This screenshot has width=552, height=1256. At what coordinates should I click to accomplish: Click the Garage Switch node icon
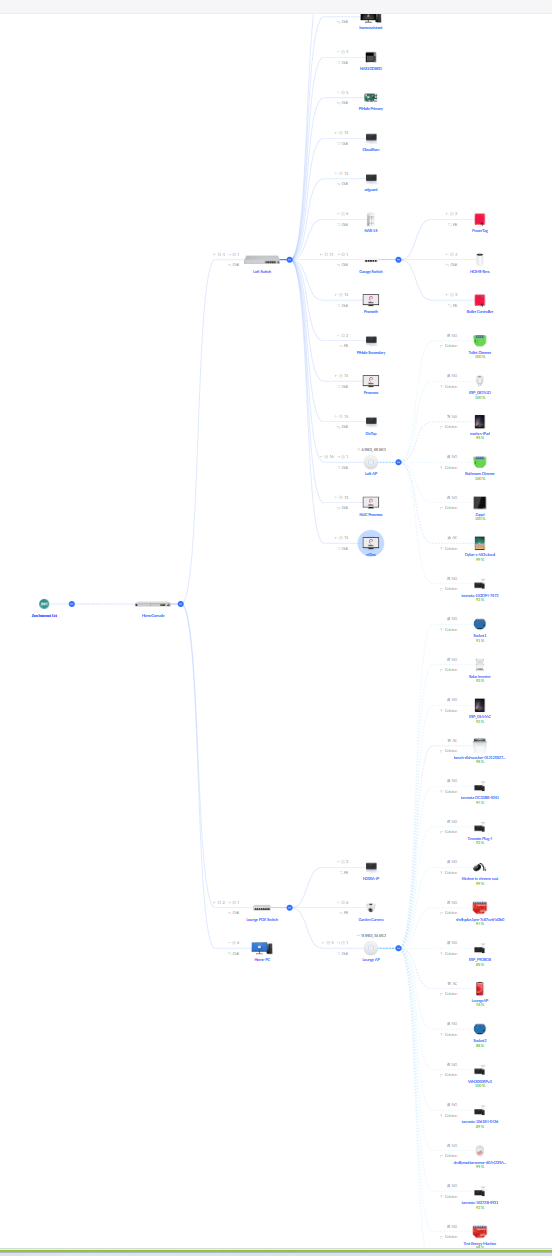(x=371, y=260)
